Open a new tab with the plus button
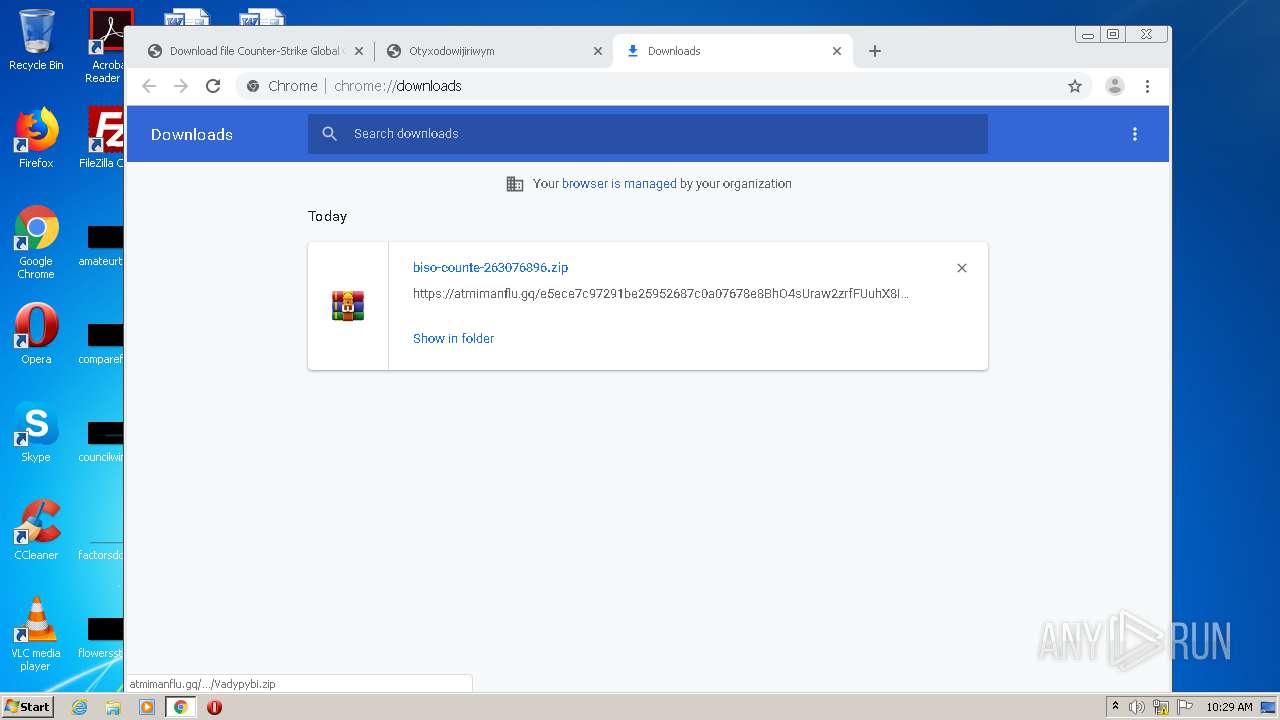The width and height of the screenshot is (1280, 720). (875, 51)
